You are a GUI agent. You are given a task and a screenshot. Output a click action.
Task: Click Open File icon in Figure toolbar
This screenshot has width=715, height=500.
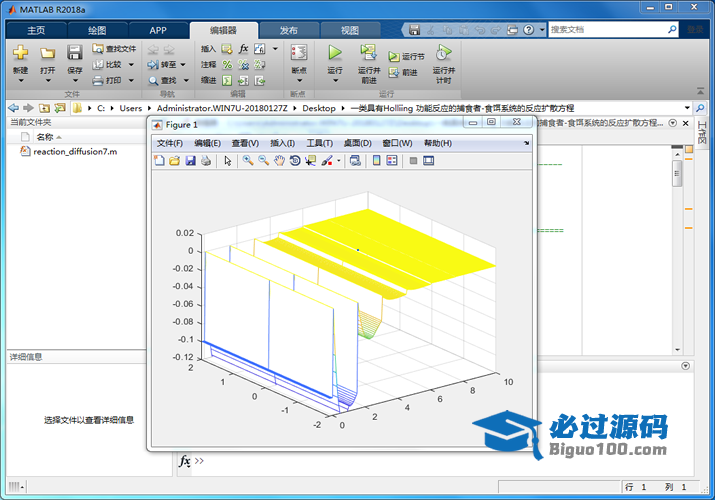click(175, 160)
